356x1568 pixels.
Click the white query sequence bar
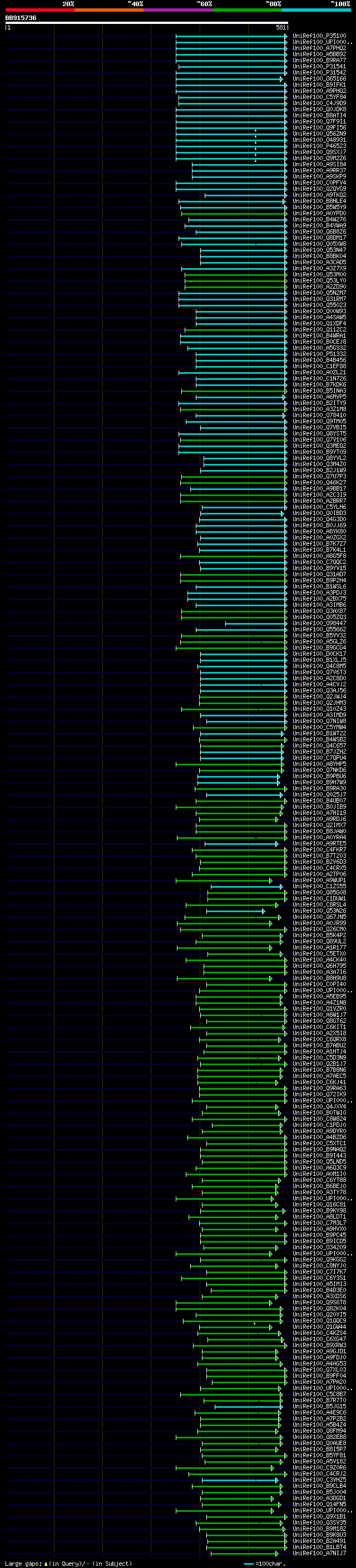146,23
